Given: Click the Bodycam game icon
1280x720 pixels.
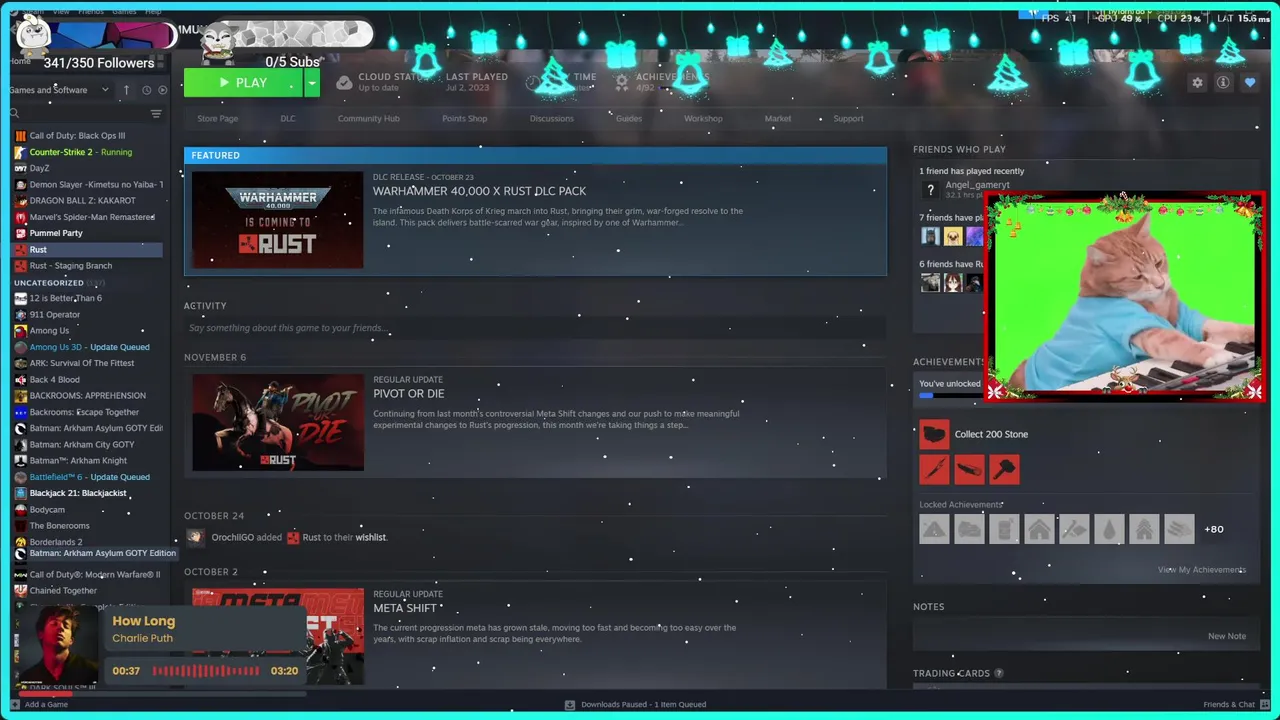Looking at the screenshot, I should pos(20,510).
